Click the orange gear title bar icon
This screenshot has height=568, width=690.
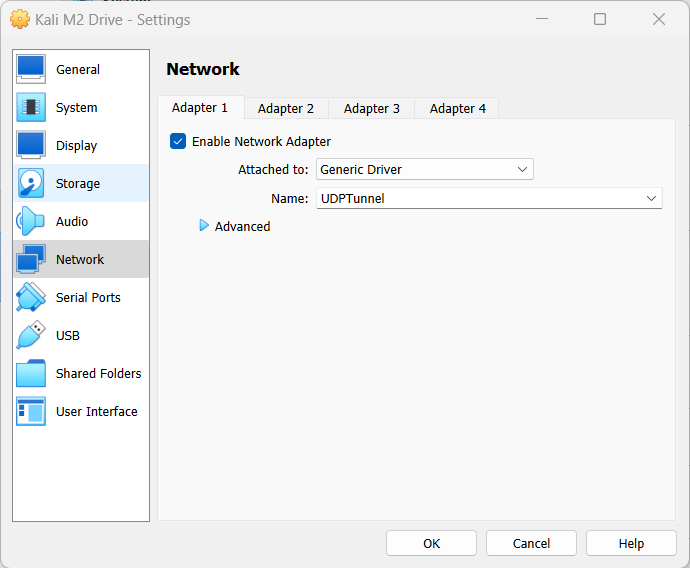point(20,19)
